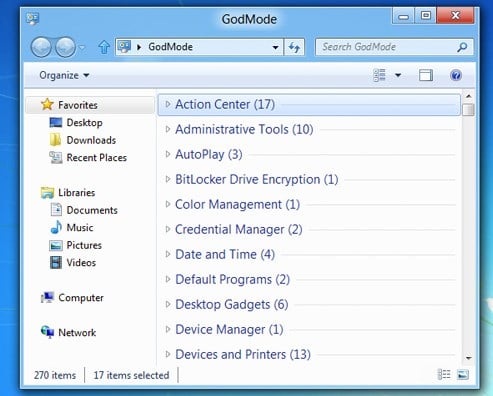
Task: Switch to details view in status bar
Action: coord(444,375)
